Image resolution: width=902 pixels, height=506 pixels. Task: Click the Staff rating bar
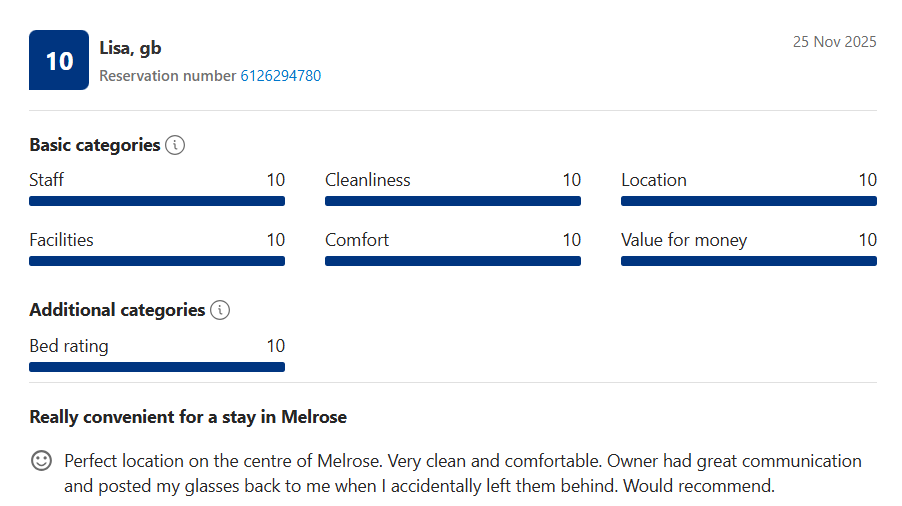coord(157,201)
